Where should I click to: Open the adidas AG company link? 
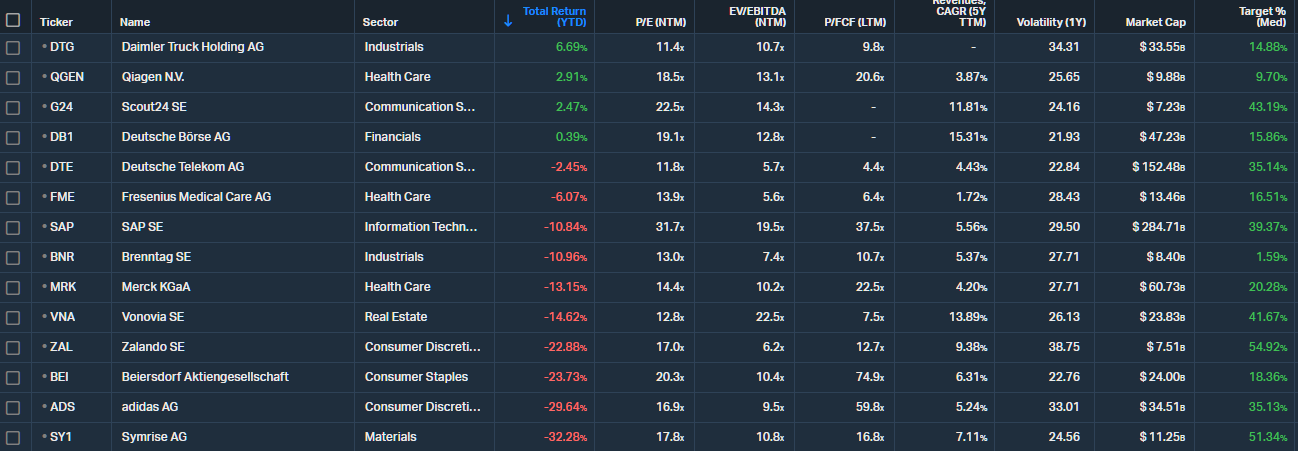pyautogui.click(x=149, y=407)
